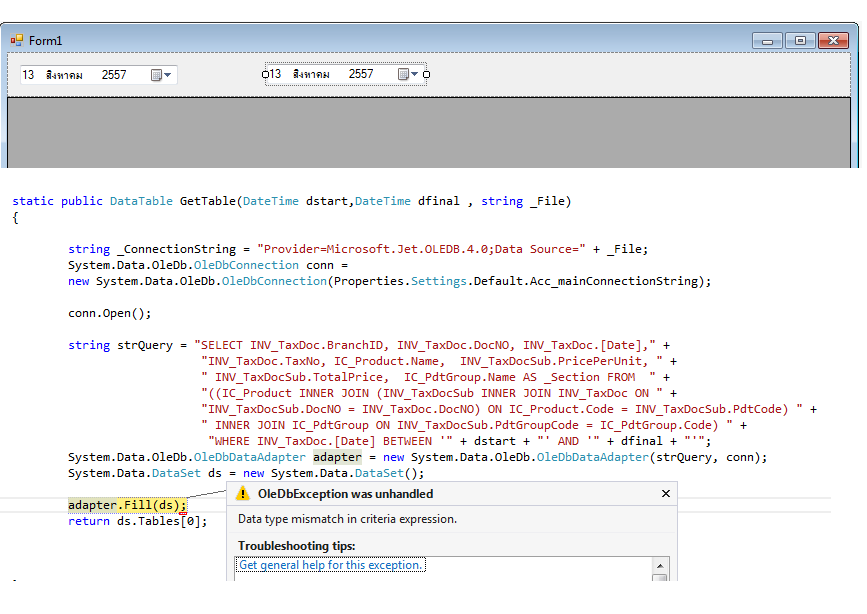The height and width of the screenshot is (614, 867).
Task: Click left resize handle of selected date picker
Action: 266,74
